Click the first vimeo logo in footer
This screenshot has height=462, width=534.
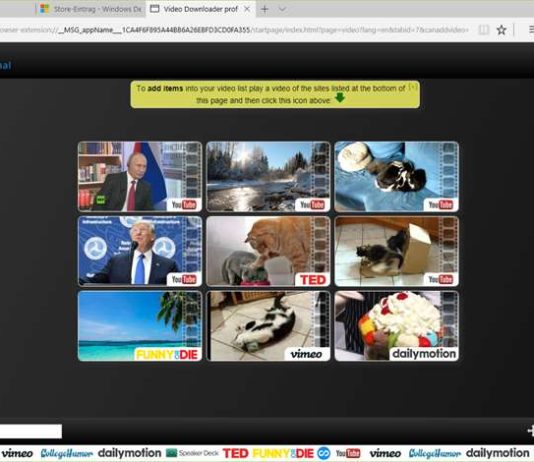(17, 453)
